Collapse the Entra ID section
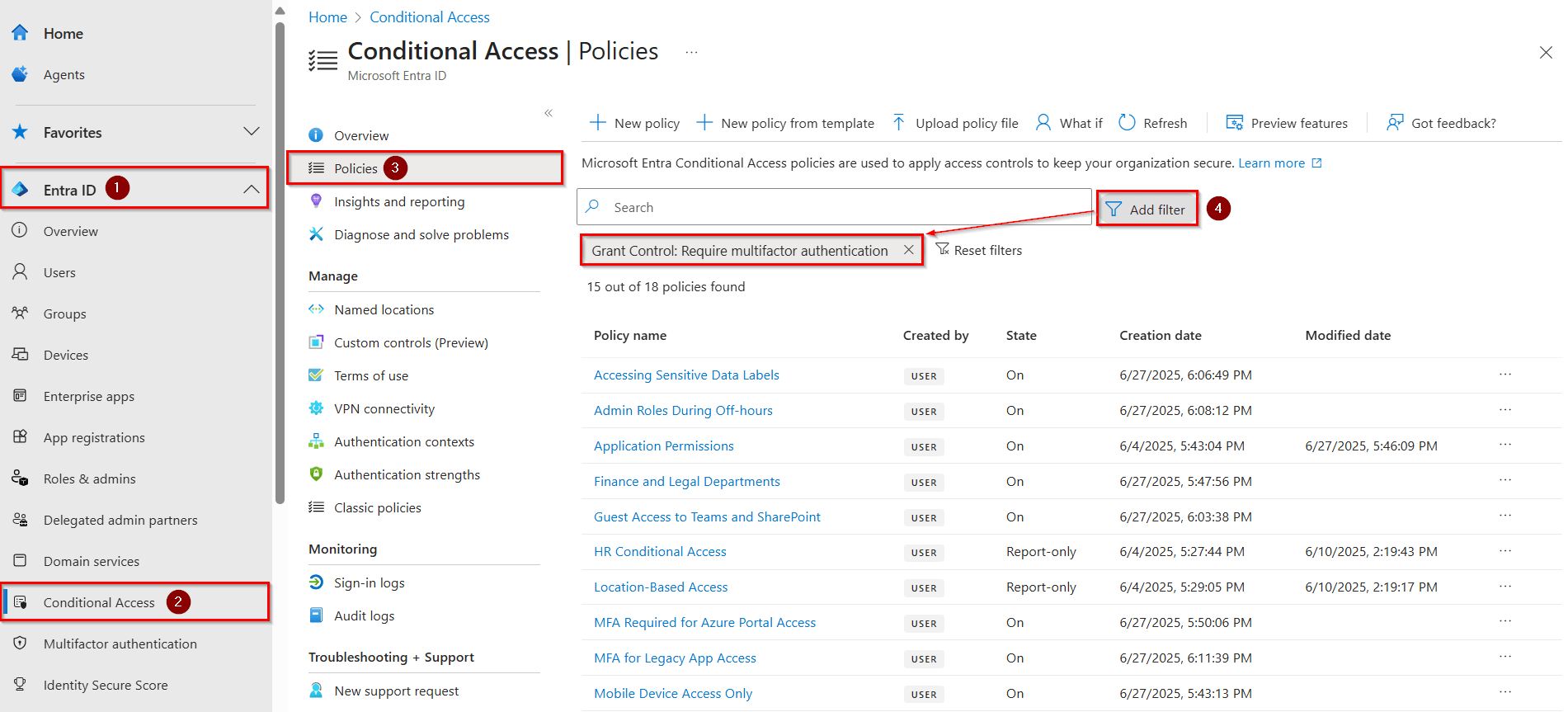Screen dimensions: 1568x712 [252, 190]
